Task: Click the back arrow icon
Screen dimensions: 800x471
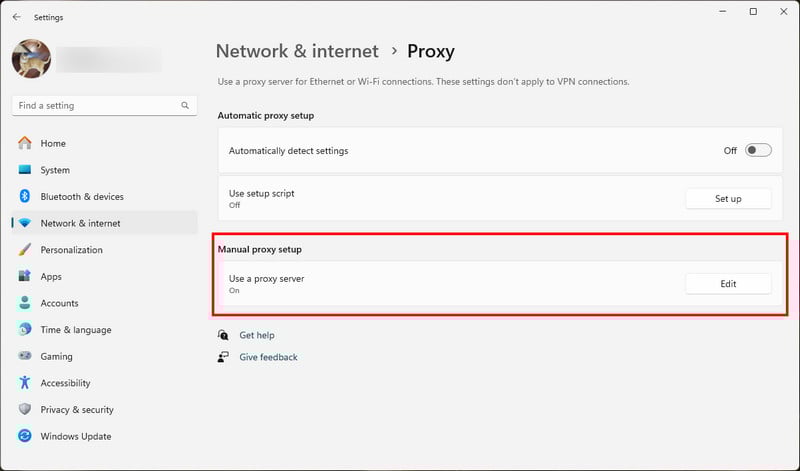Action: point(16,17)
